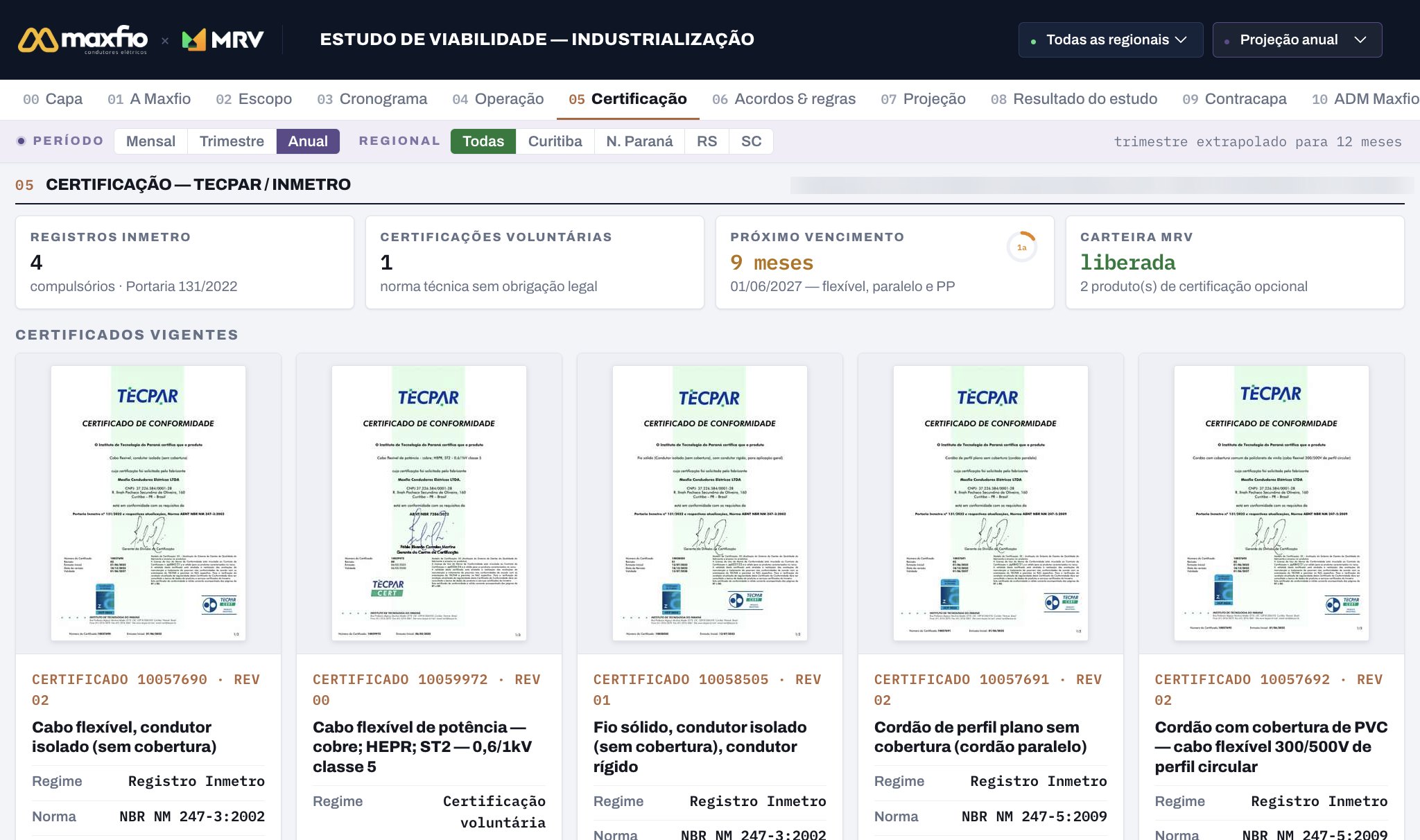This screenshot has width=1420, height=840.
Task: Click the Registros Inmetro card
Action: [184, 262]
